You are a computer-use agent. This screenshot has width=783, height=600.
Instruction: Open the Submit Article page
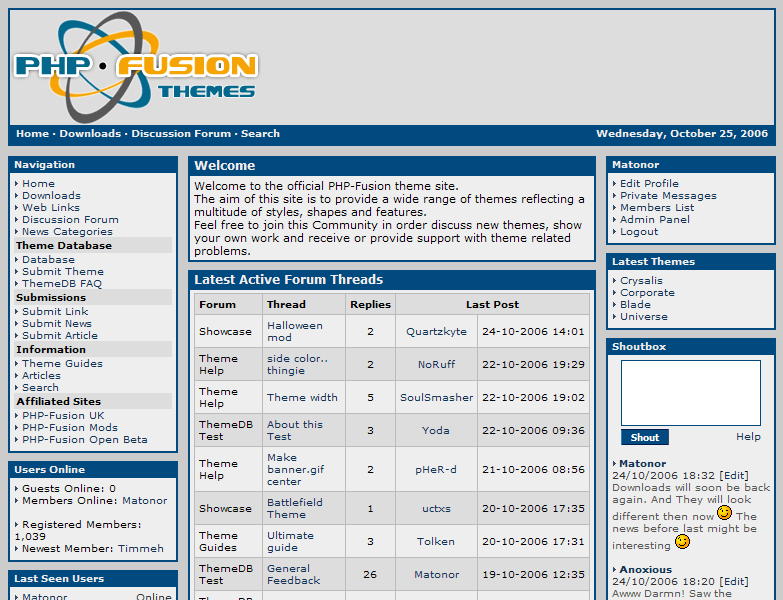coord(60,335)
